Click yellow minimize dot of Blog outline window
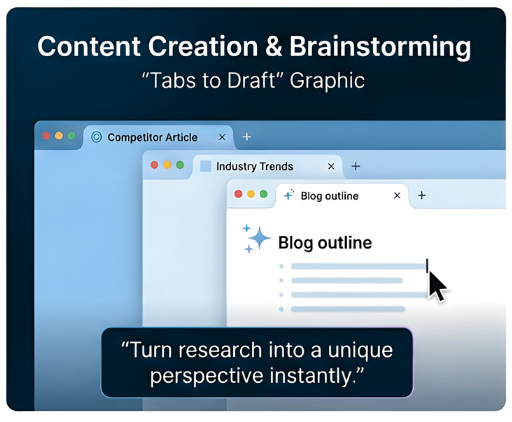Image resolution: width=512 pixels, height=422 pixels. (x=251, y=194)
